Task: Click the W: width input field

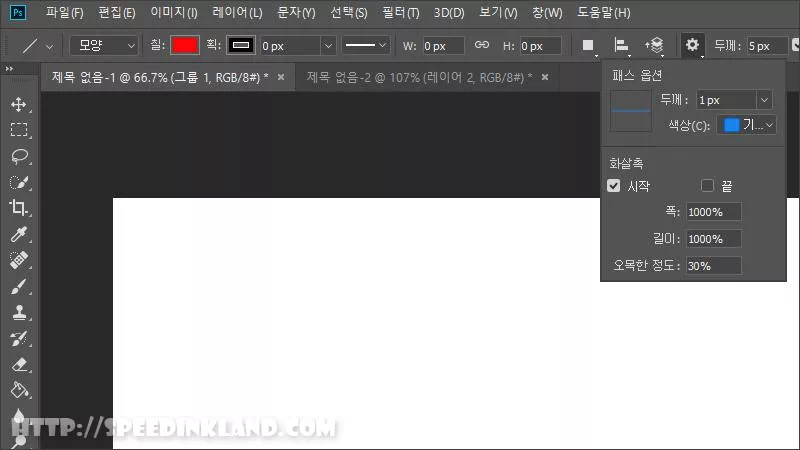Action: point(443,46)
